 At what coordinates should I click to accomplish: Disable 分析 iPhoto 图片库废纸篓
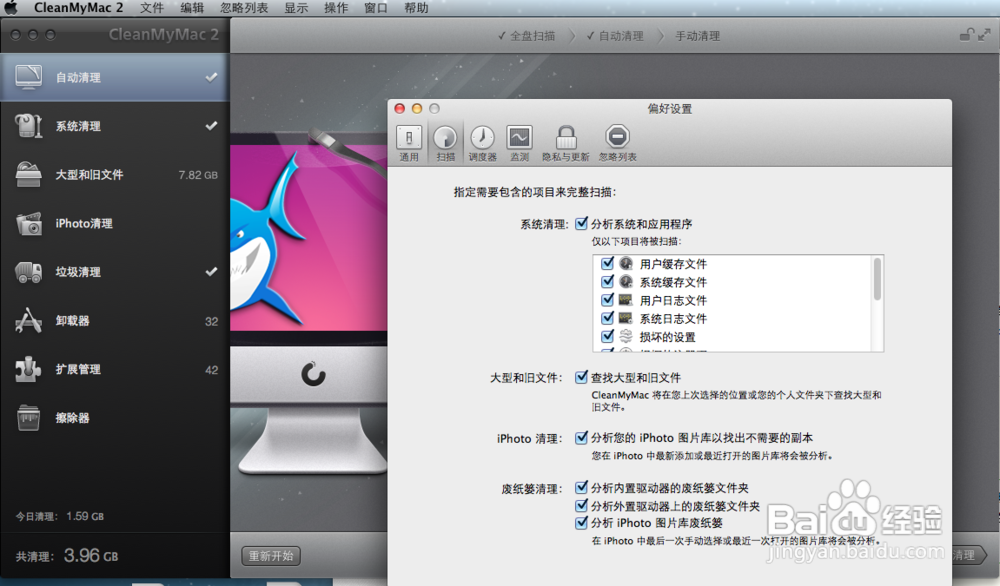pyautogui.click(x=583, y=521)
